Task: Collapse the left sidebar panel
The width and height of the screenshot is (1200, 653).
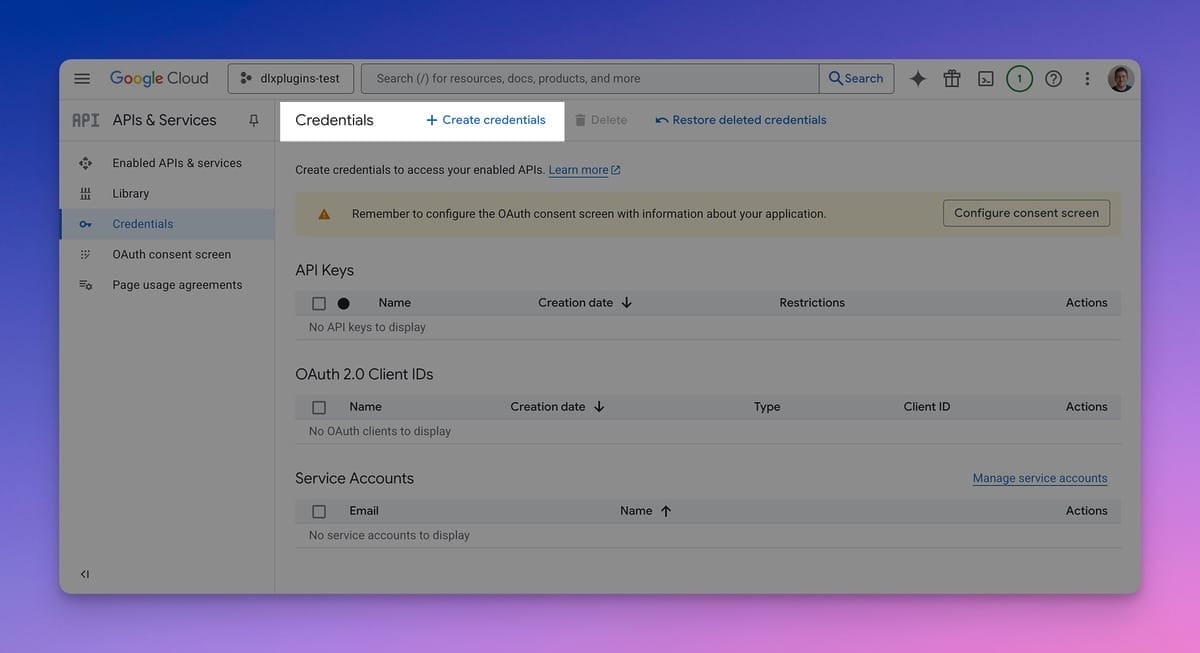Action: (x=85, y=574)
